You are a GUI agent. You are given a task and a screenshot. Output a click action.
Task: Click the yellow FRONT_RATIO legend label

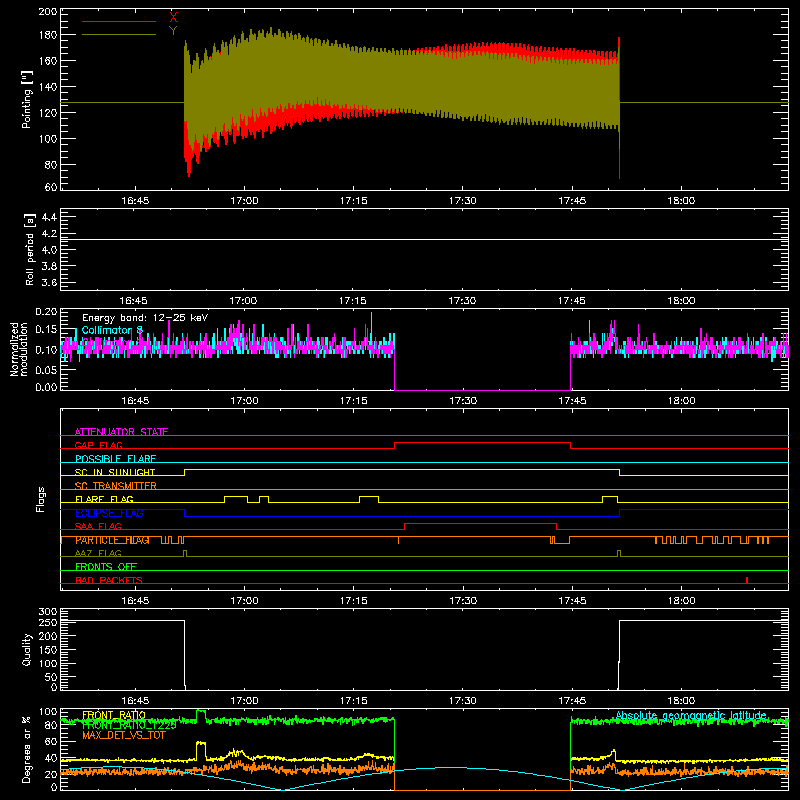[x=114, y=715]
